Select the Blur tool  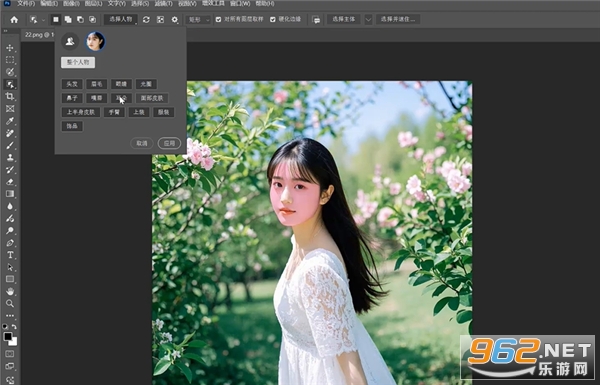(x=10, y=206)
